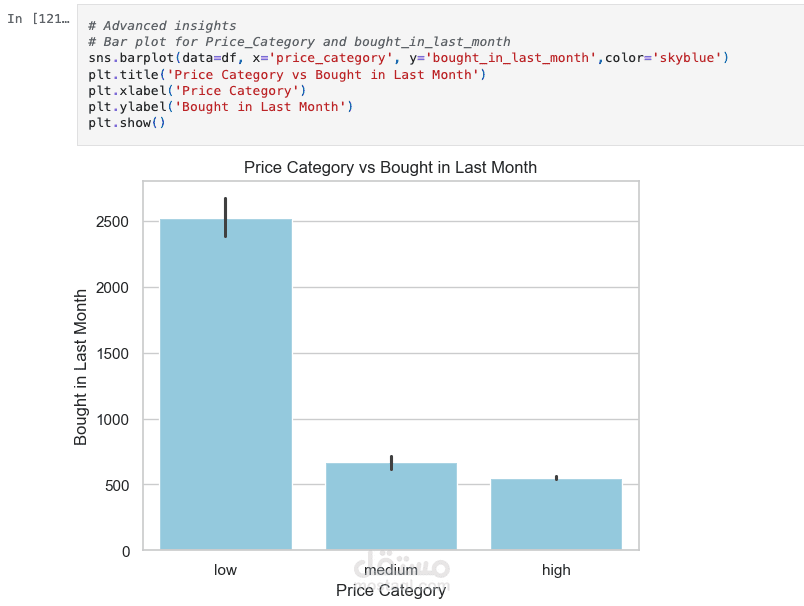804x606 pixels.
Task: Click the plt.show() code line
Action: click(126, 122)
